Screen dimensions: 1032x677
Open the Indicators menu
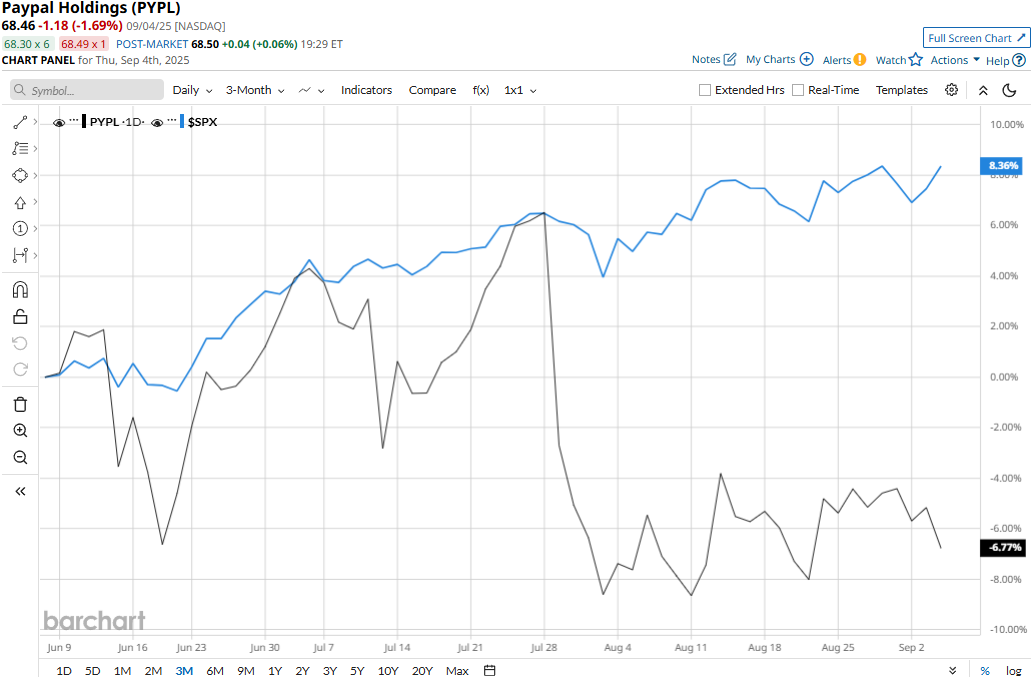click(x=367, y=90)
